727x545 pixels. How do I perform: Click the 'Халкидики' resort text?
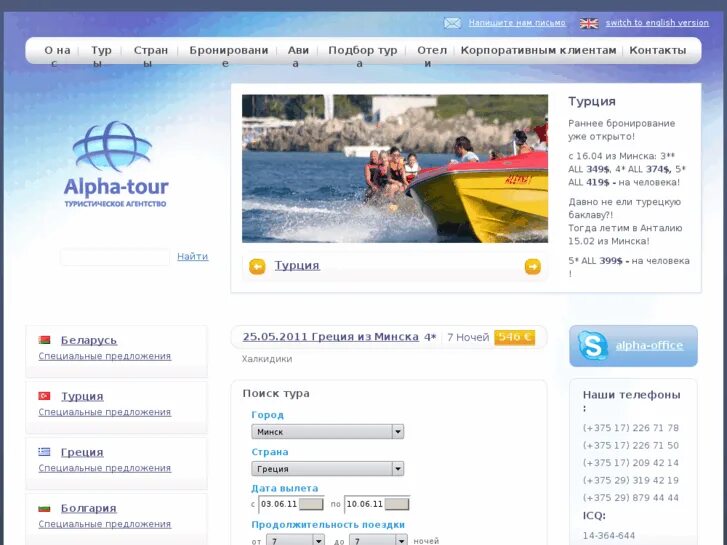(267, 359)
